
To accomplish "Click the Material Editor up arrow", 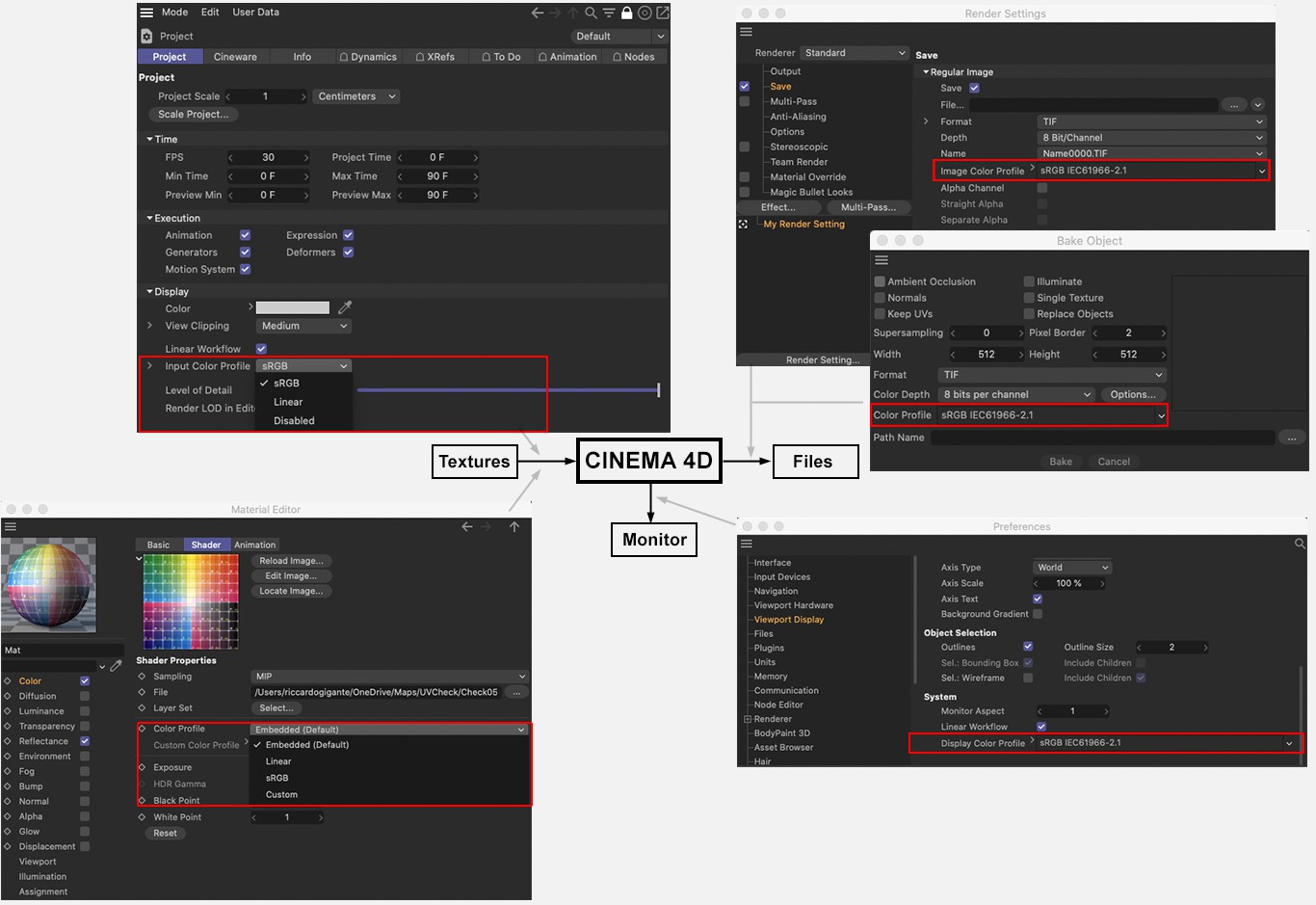I will click(514, 526).
